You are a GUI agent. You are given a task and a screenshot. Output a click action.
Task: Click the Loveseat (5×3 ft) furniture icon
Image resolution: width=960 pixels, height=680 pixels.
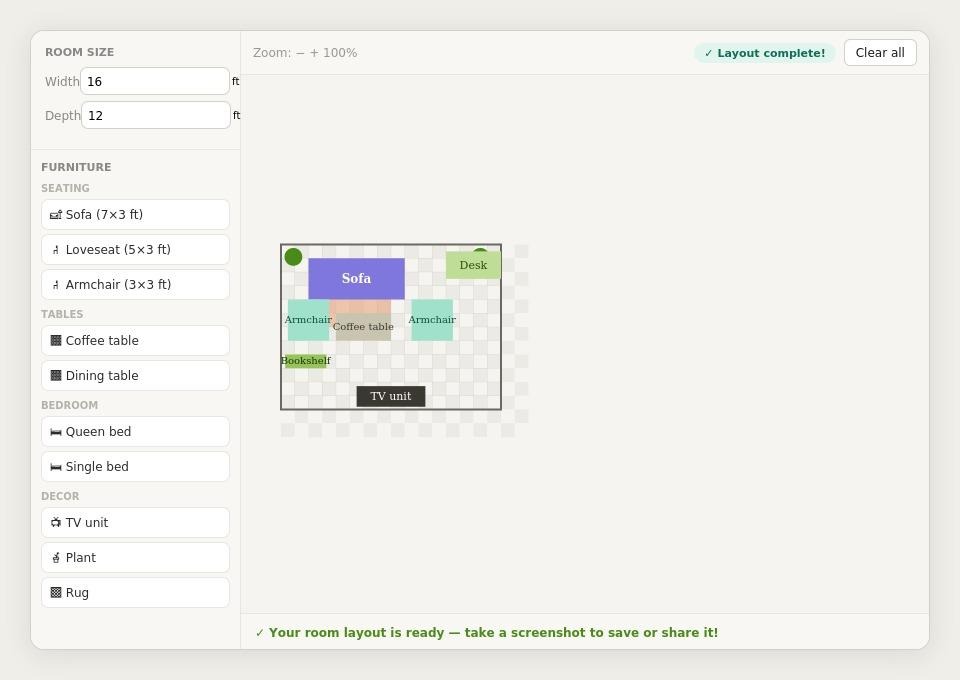pyautogui.click(x=56, y=249)
